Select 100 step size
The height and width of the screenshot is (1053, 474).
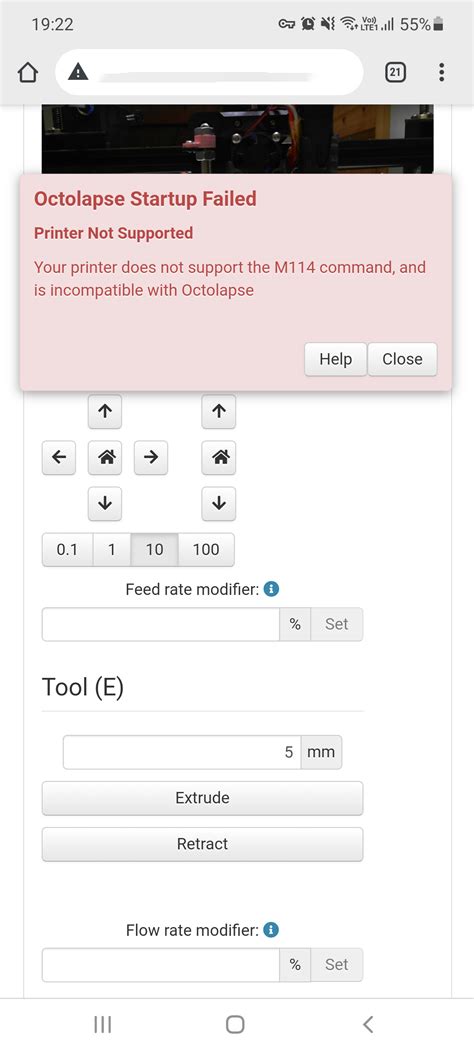206,549
